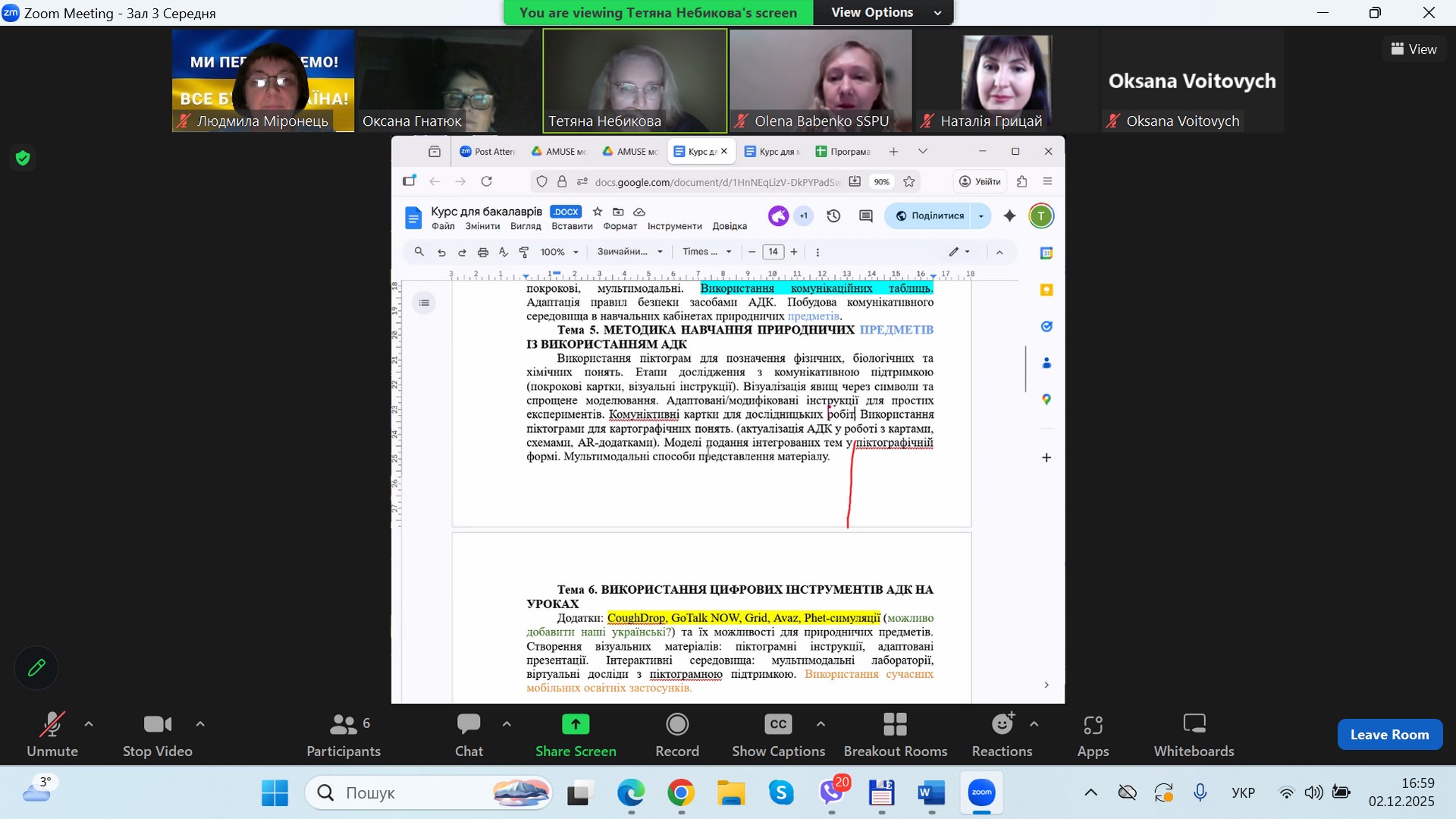The height and width of the screenshot is (819, 1456).
Task: Click the Record icon in Zoom toolbar
Action: click(676, 726)
